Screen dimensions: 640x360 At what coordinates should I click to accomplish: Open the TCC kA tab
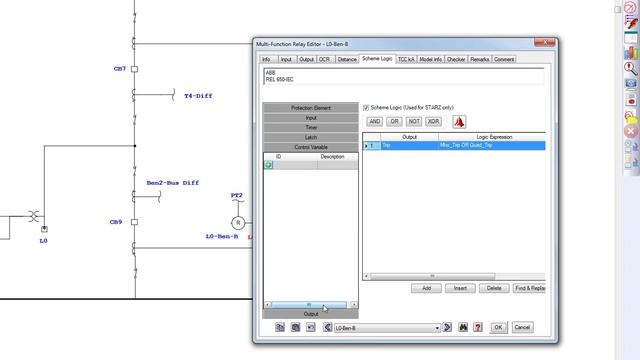coord(406,59)
